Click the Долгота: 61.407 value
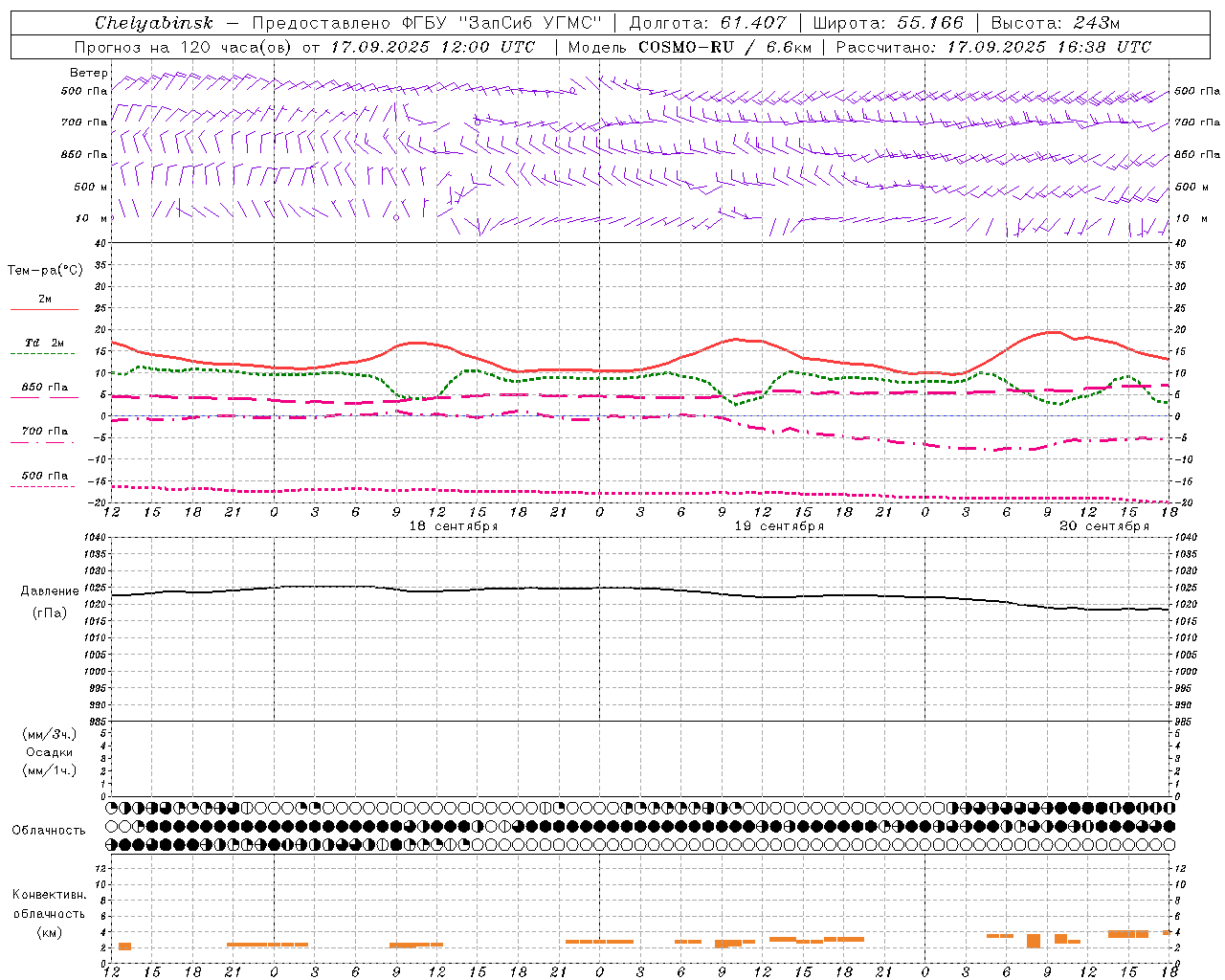1225x980 pixels. tap(707, 23)
